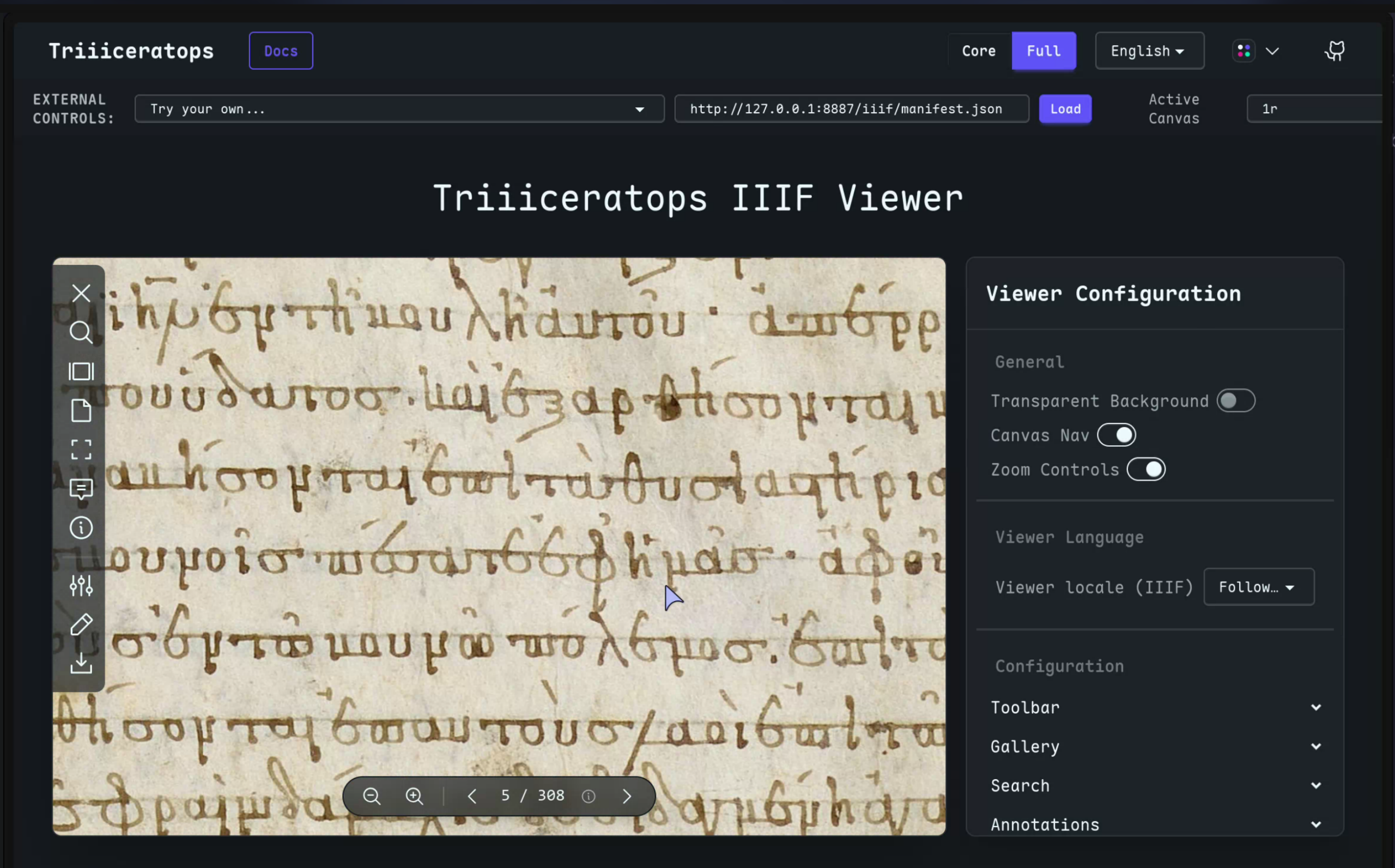
Task: Go to next canvas
Action: 627,796
